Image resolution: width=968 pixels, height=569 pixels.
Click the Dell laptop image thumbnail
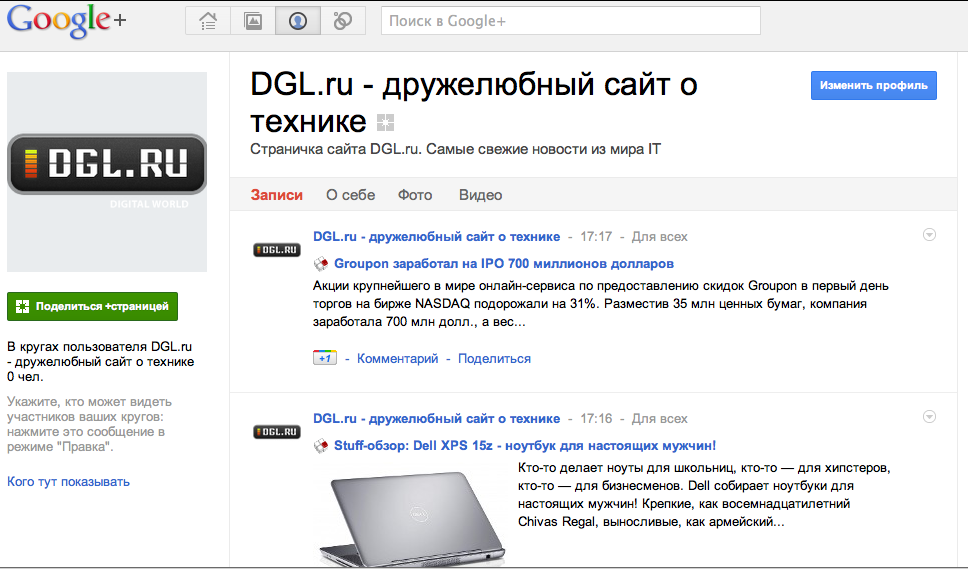coord(412,517)
